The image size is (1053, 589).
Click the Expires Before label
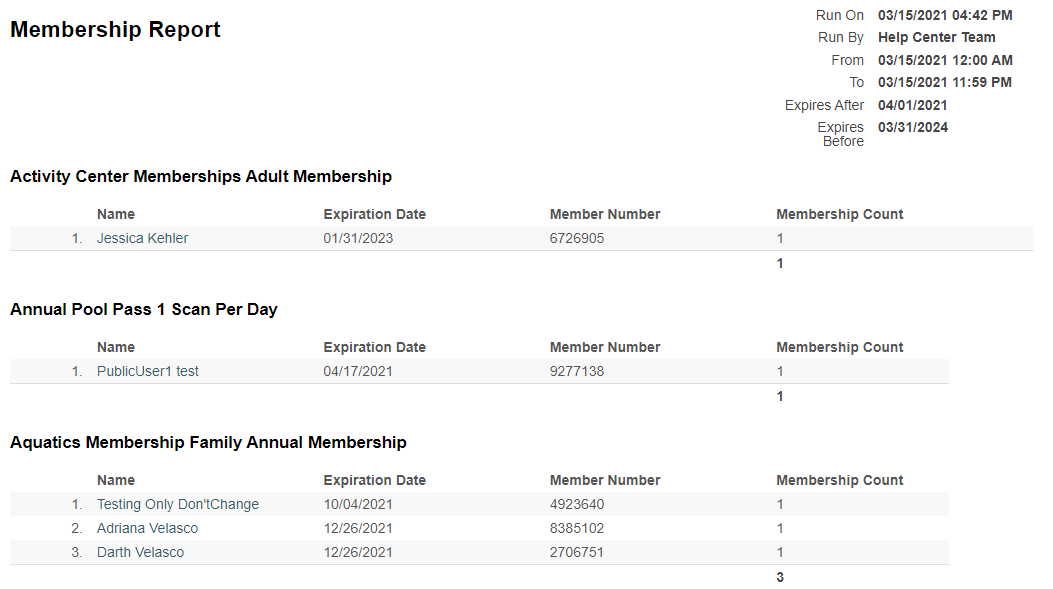coord(841,134)
